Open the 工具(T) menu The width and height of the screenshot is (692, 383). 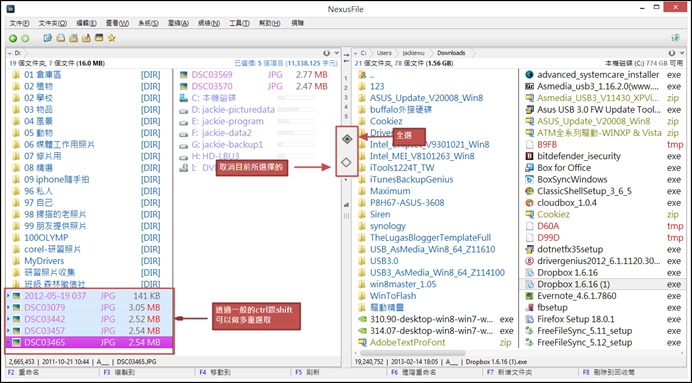click(x=240, y=23)
